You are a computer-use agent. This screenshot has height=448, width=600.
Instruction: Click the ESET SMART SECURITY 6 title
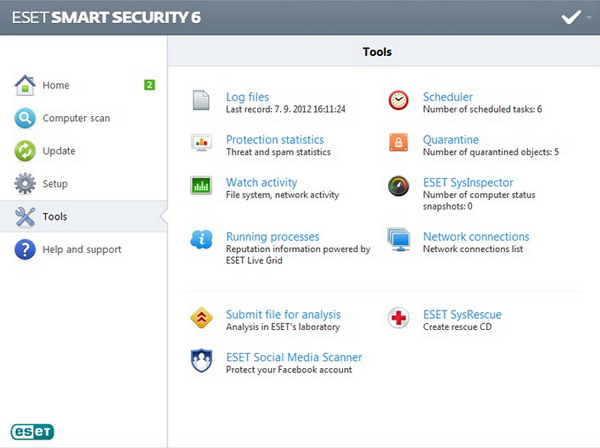(x=106, y=18)
